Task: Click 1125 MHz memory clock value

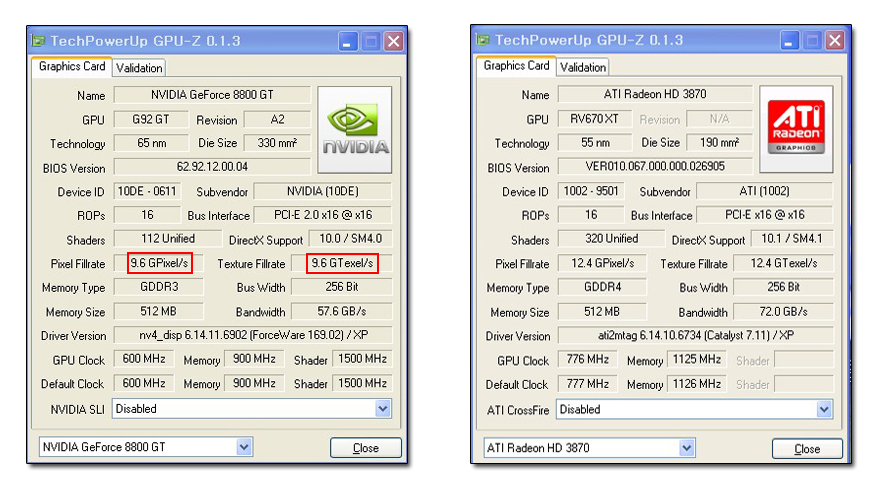Action: pyautogui.click(x=697, y=359)
